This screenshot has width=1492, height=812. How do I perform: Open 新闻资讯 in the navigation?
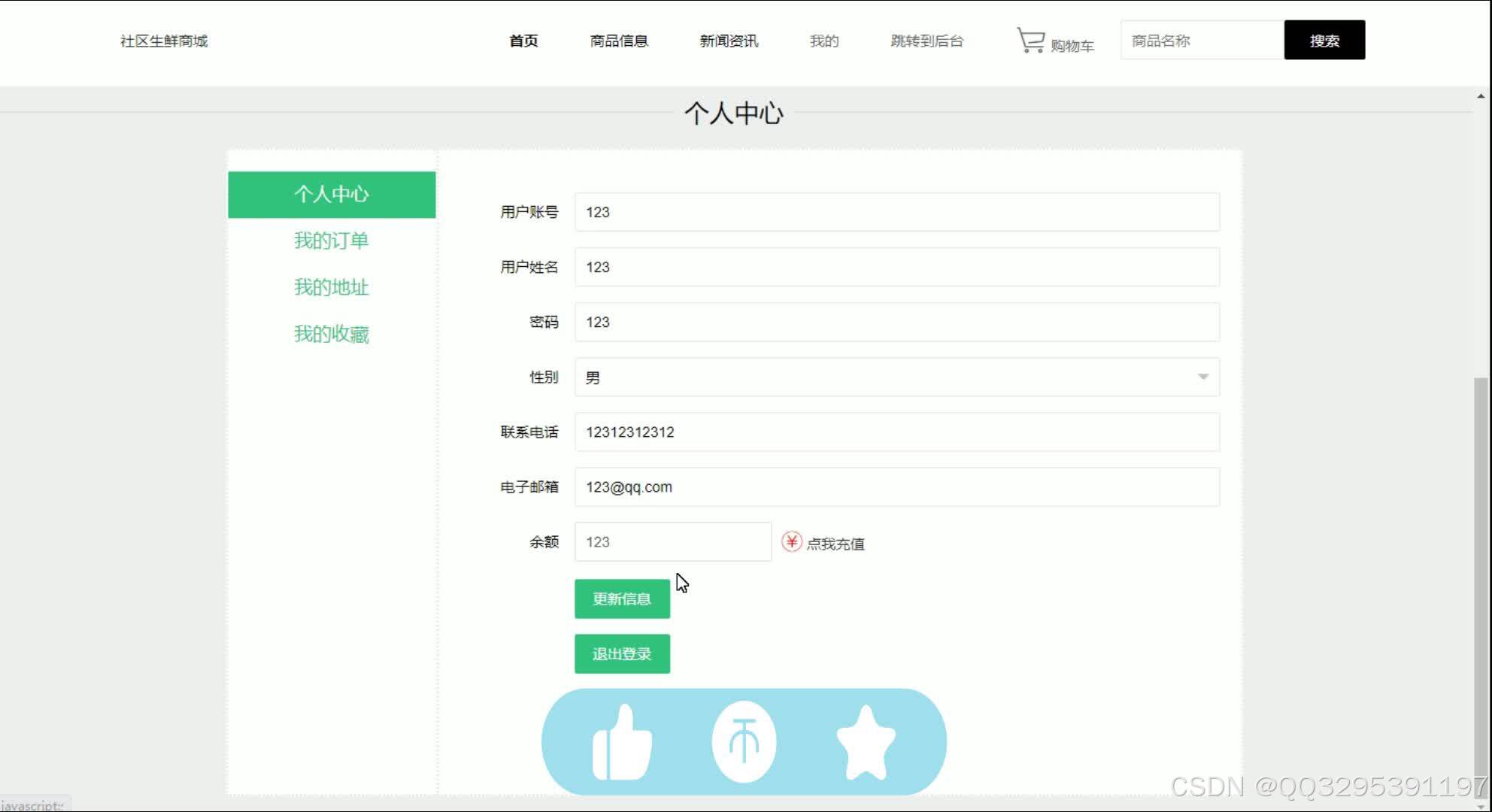pyautogui.click(x=729, y=41)
